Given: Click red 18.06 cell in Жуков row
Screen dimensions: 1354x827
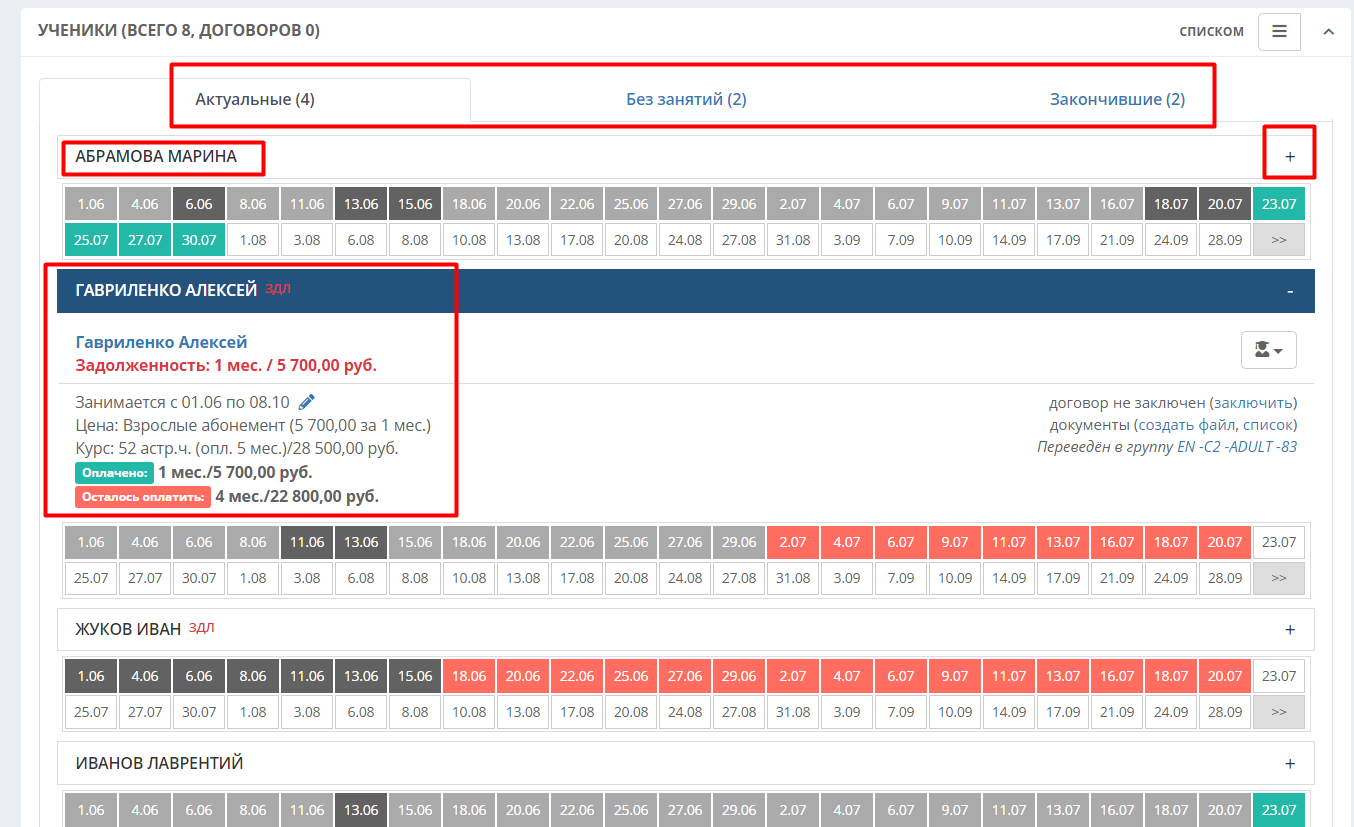Looking at the screenshot, I should pos(469,676).
